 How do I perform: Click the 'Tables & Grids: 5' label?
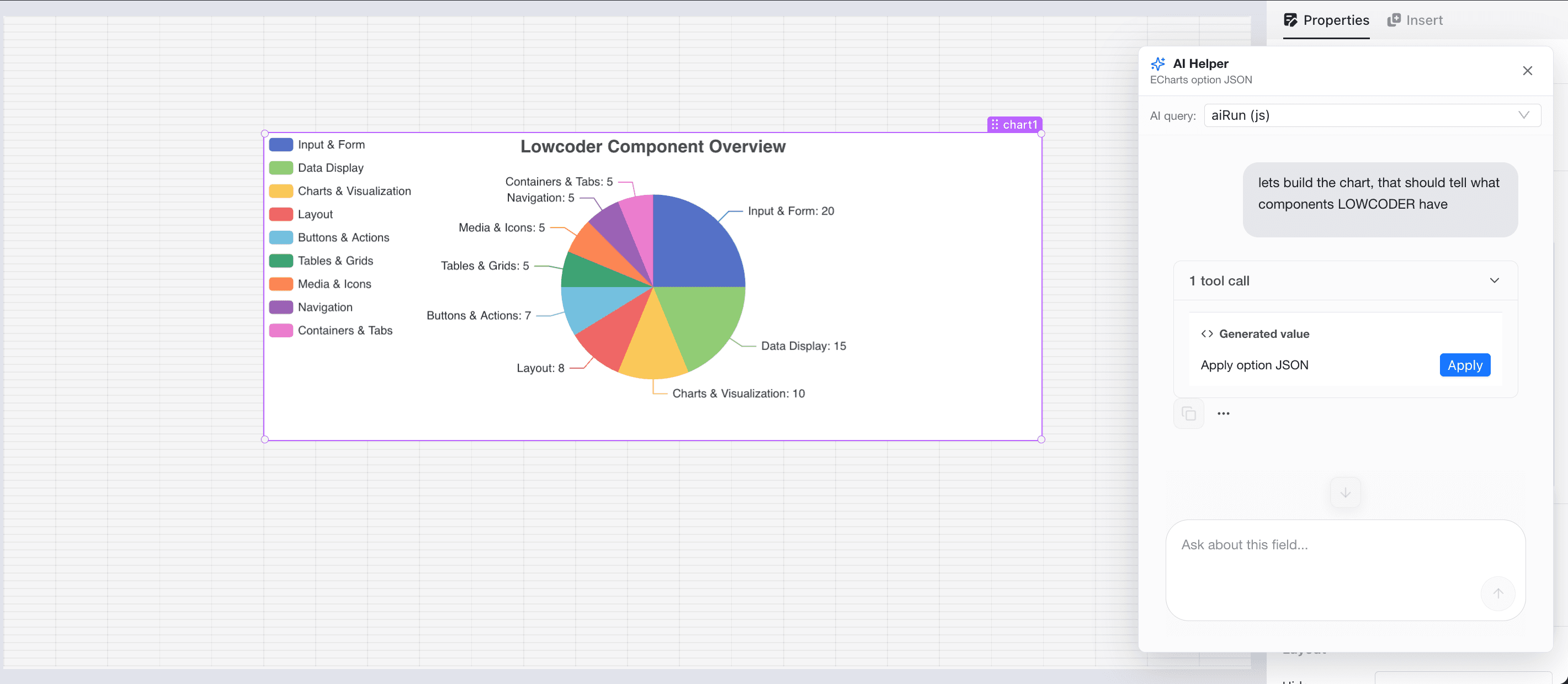tap(485, 266)
